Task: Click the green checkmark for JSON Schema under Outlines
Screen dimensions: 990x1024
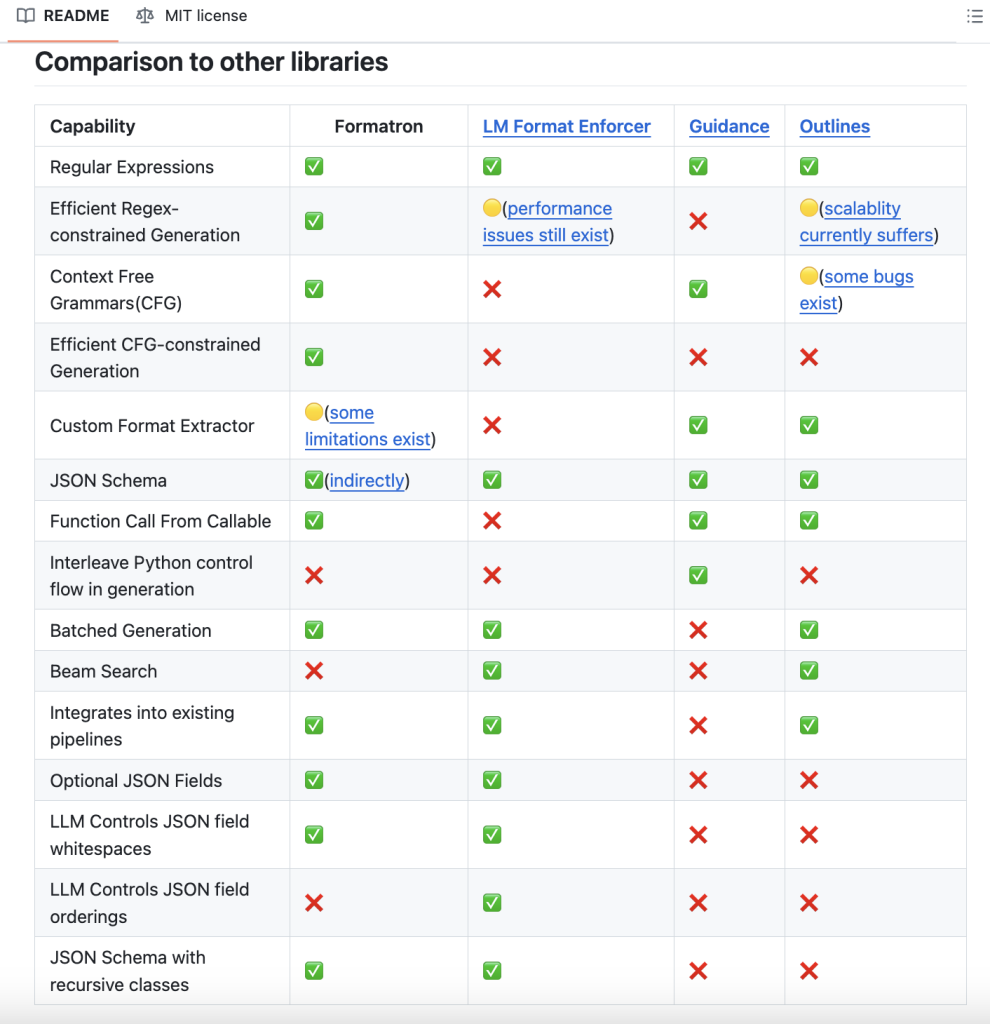Action: (x=808, y=480)
